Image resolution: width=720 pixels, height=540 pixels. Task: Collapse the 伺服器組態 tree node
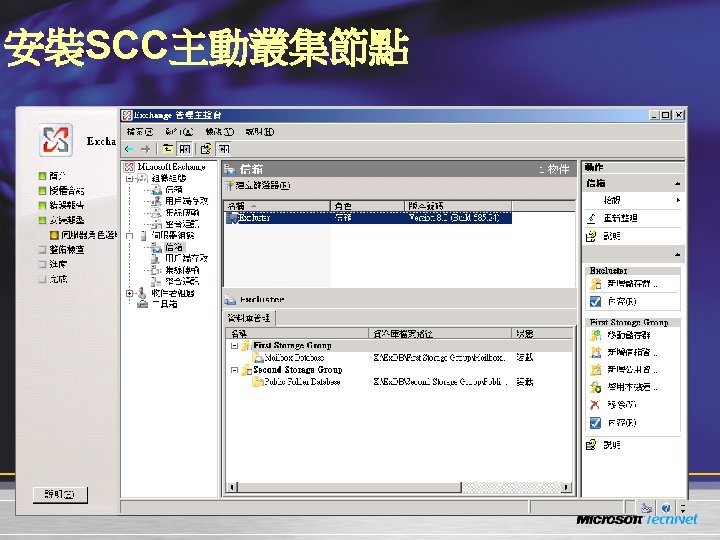(x=129, y=236)
